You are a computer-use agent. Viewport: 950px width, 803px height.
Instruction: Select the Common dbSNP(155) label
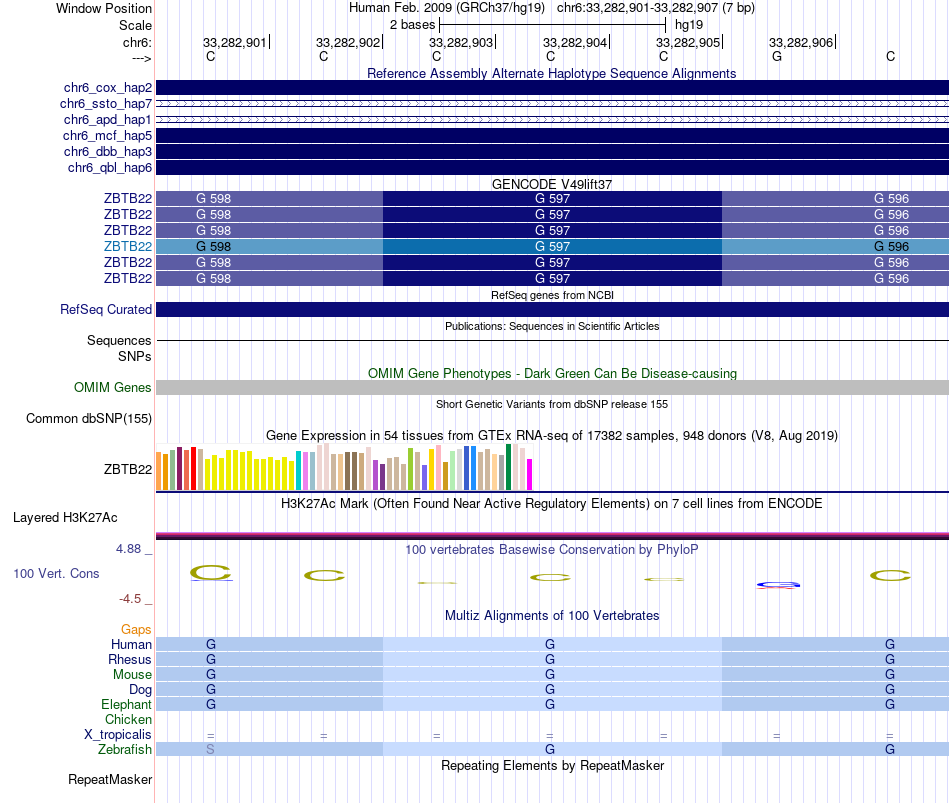[x=89, y=419]
